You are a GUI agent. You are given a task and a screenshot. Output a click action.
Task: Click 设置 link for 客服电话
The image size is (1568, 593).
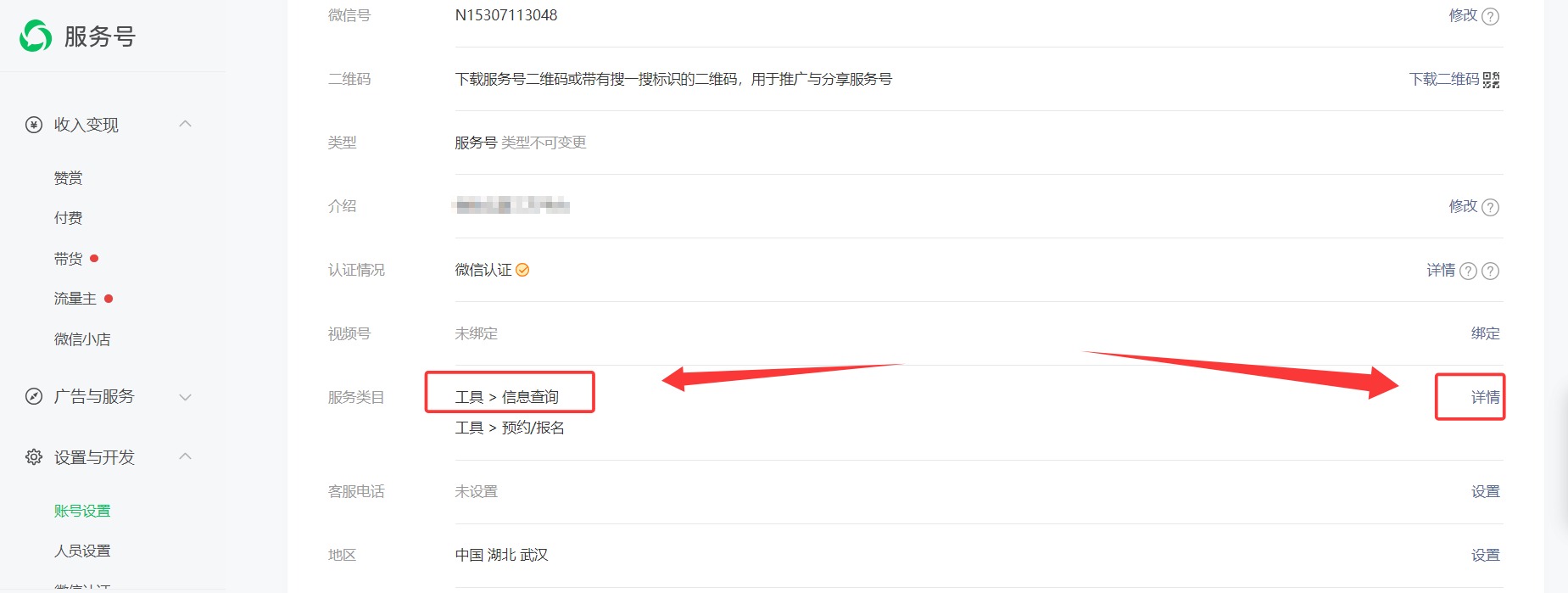pyautogui.click(x=1486, y=491)
